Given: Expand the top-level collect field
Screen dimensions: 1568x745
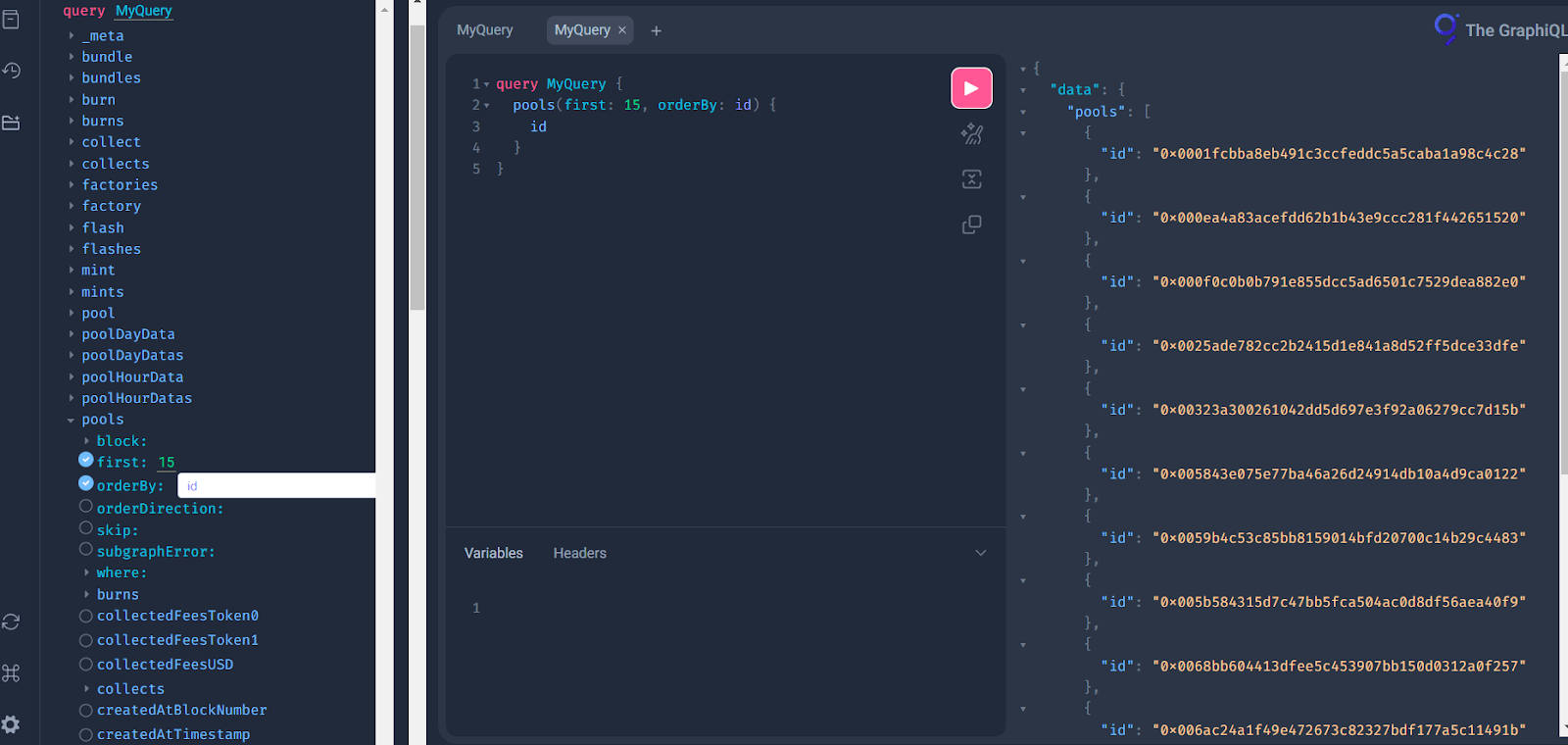Looking at the screenshot, I should tap(71, 142).
